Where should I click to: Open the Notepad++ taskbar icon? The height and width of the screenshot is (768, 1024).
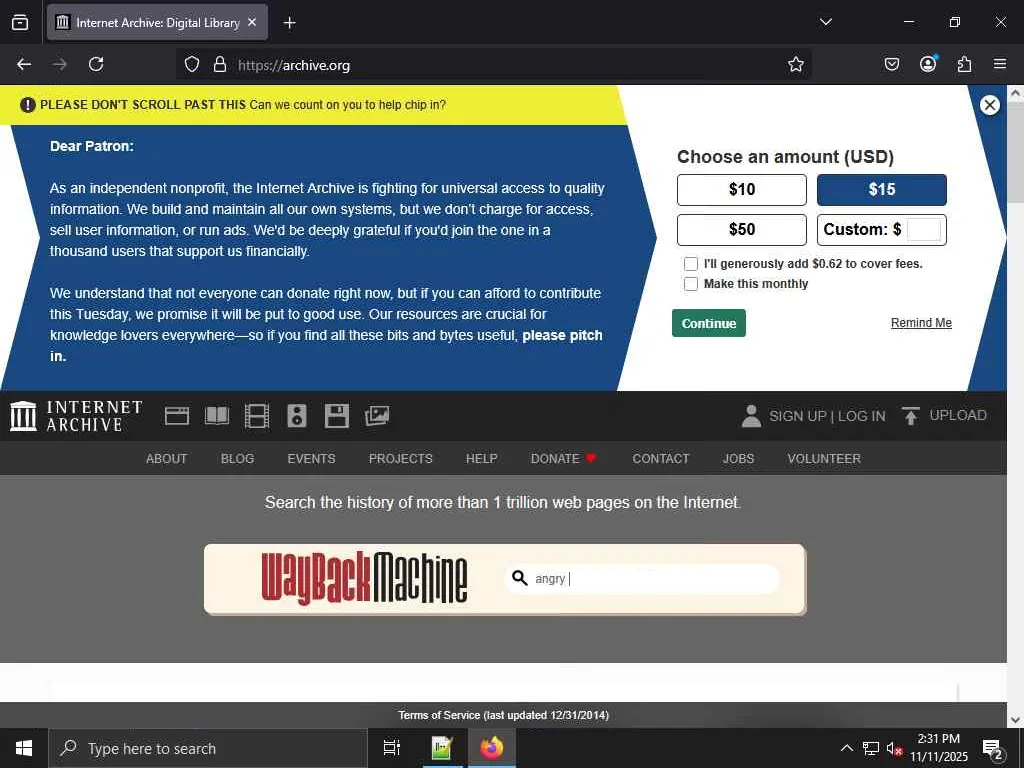coord(441,748)
